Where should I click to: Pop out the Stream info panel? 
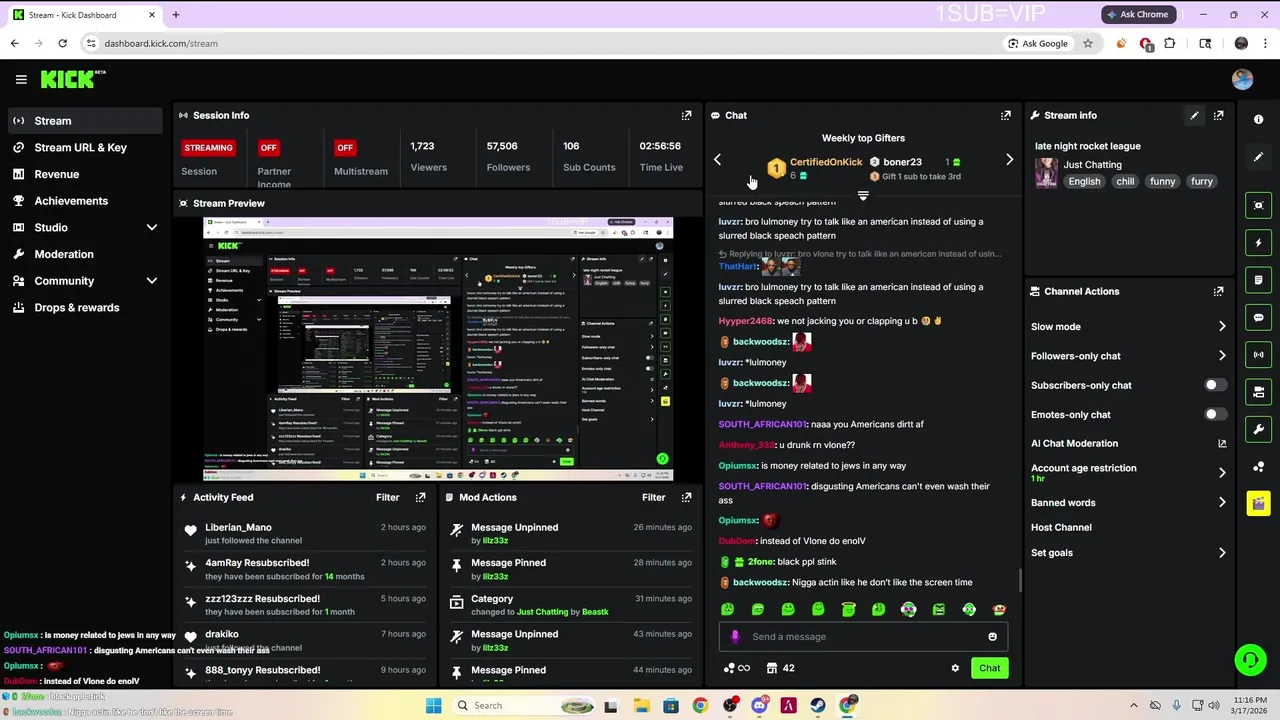(x=1218, y=116)
